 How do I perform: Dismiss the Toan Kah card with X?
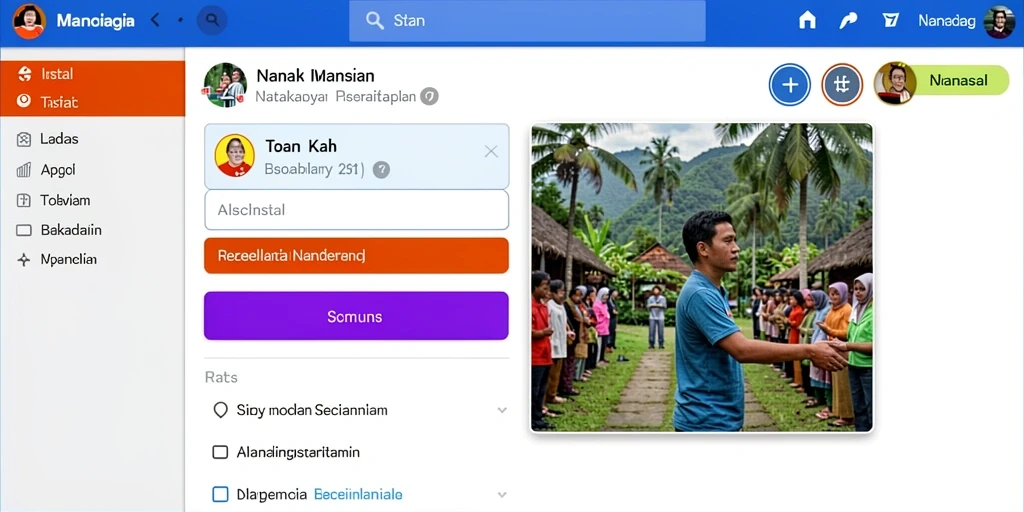click(x=491, y=152)
